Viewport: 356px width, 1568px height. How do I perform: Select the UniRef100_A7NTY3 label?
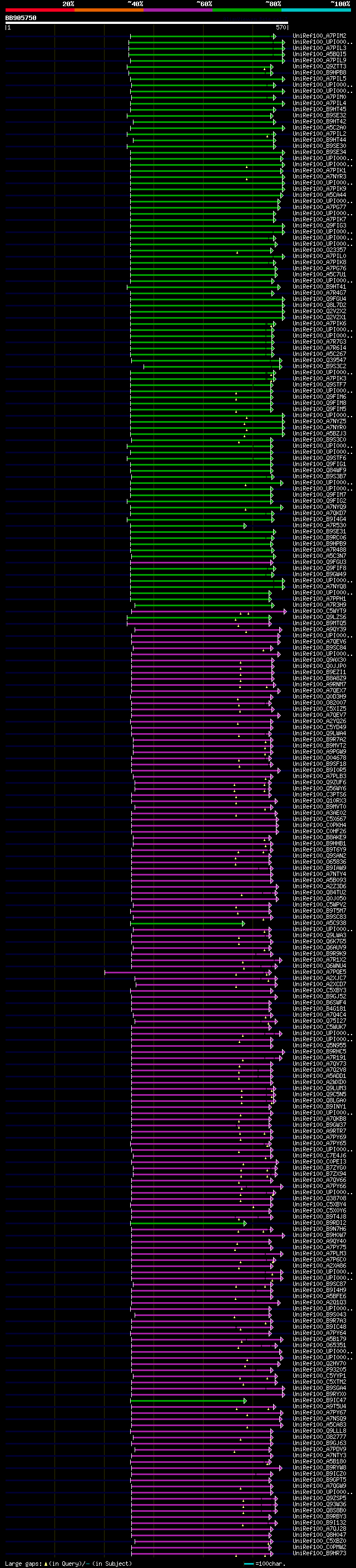click(319, 1456)
